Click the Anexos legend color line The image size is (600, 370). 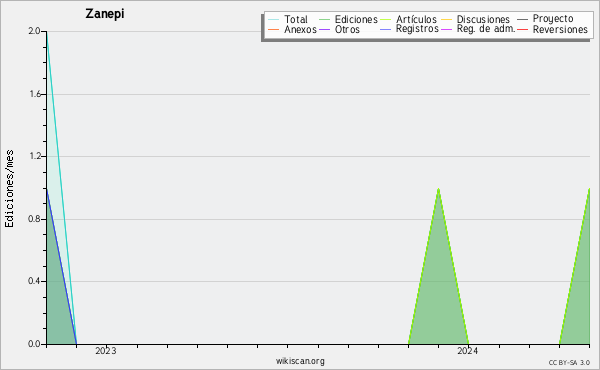point(274,29)
